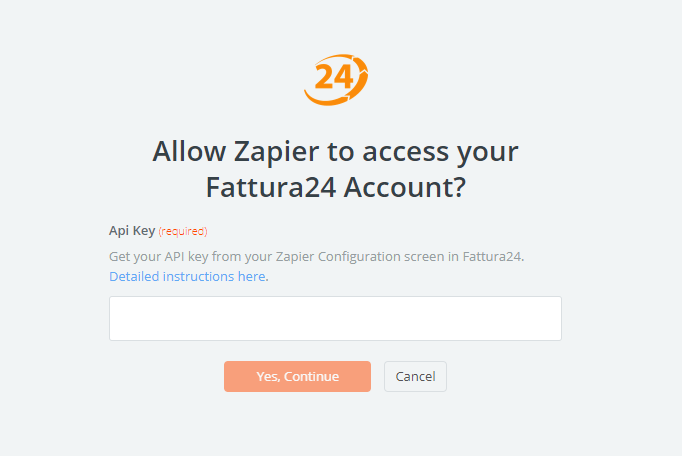Click the Api Key field label
Image resolution: width=682 pixels, height=456 pixels.
click(132, 231)
